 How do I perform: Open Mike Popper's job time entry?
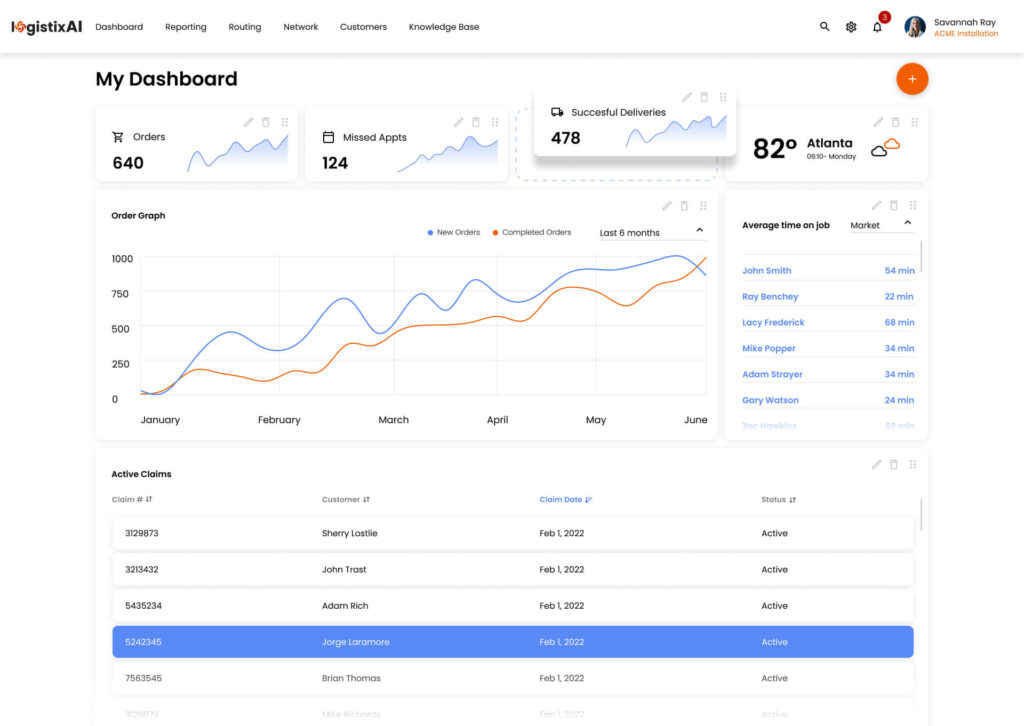828,348
